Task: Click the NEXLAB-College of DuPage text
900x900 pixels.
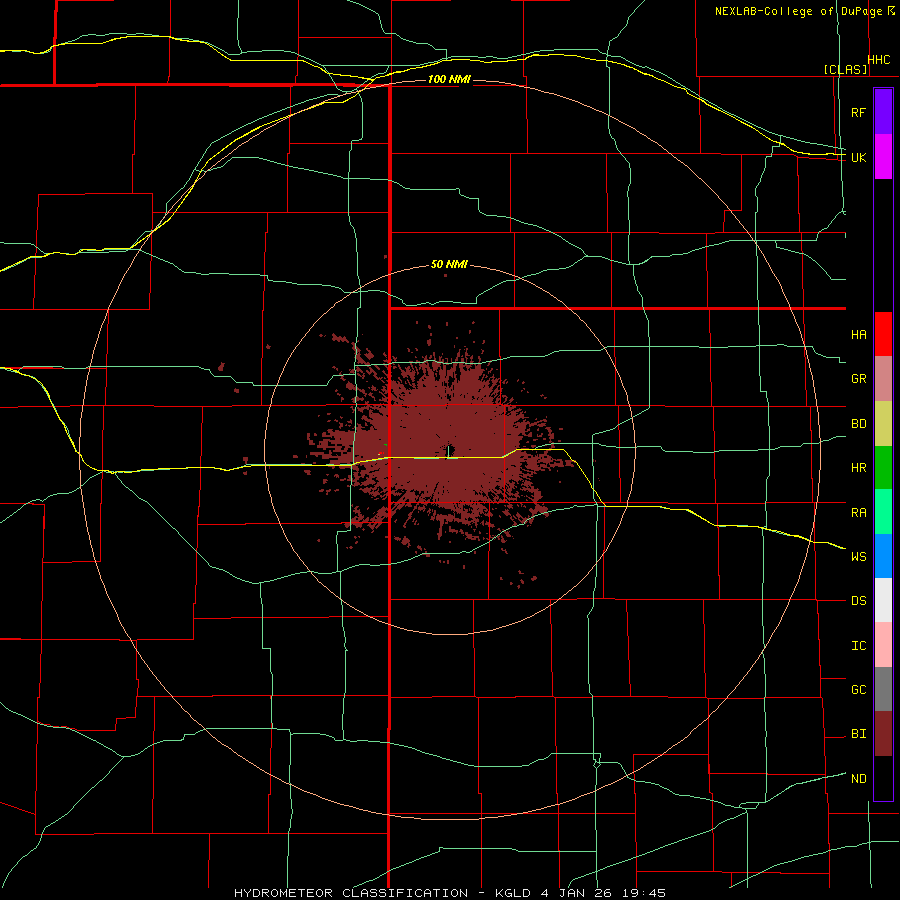Action: [x=798, y=11]
